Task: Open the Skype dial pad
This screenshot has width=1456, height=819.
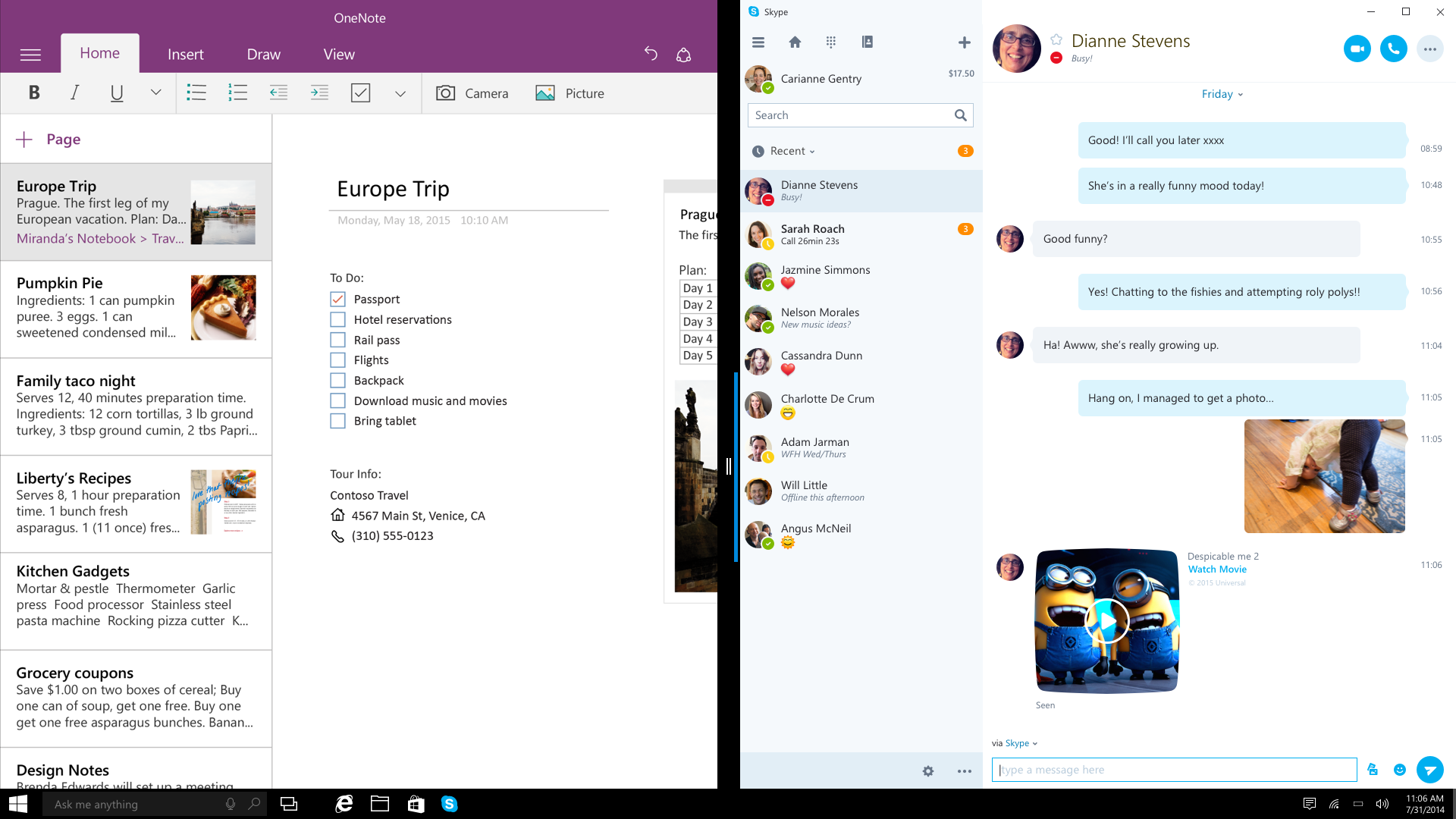Action: (831, 42)
